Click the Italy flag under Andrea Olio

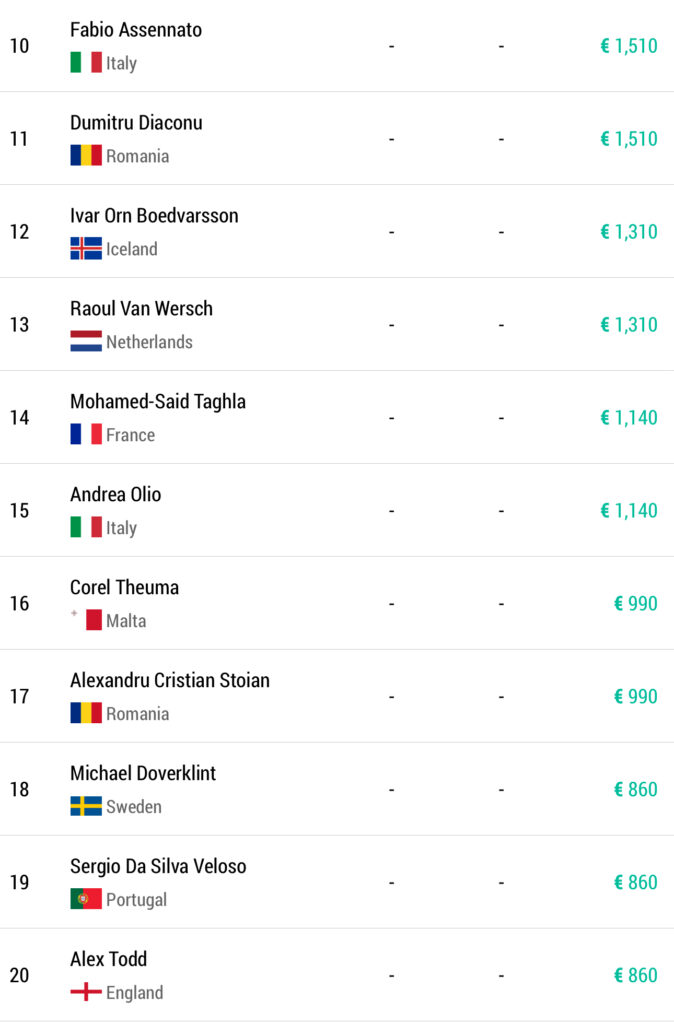pyautogui.click(x=86, y=528)
